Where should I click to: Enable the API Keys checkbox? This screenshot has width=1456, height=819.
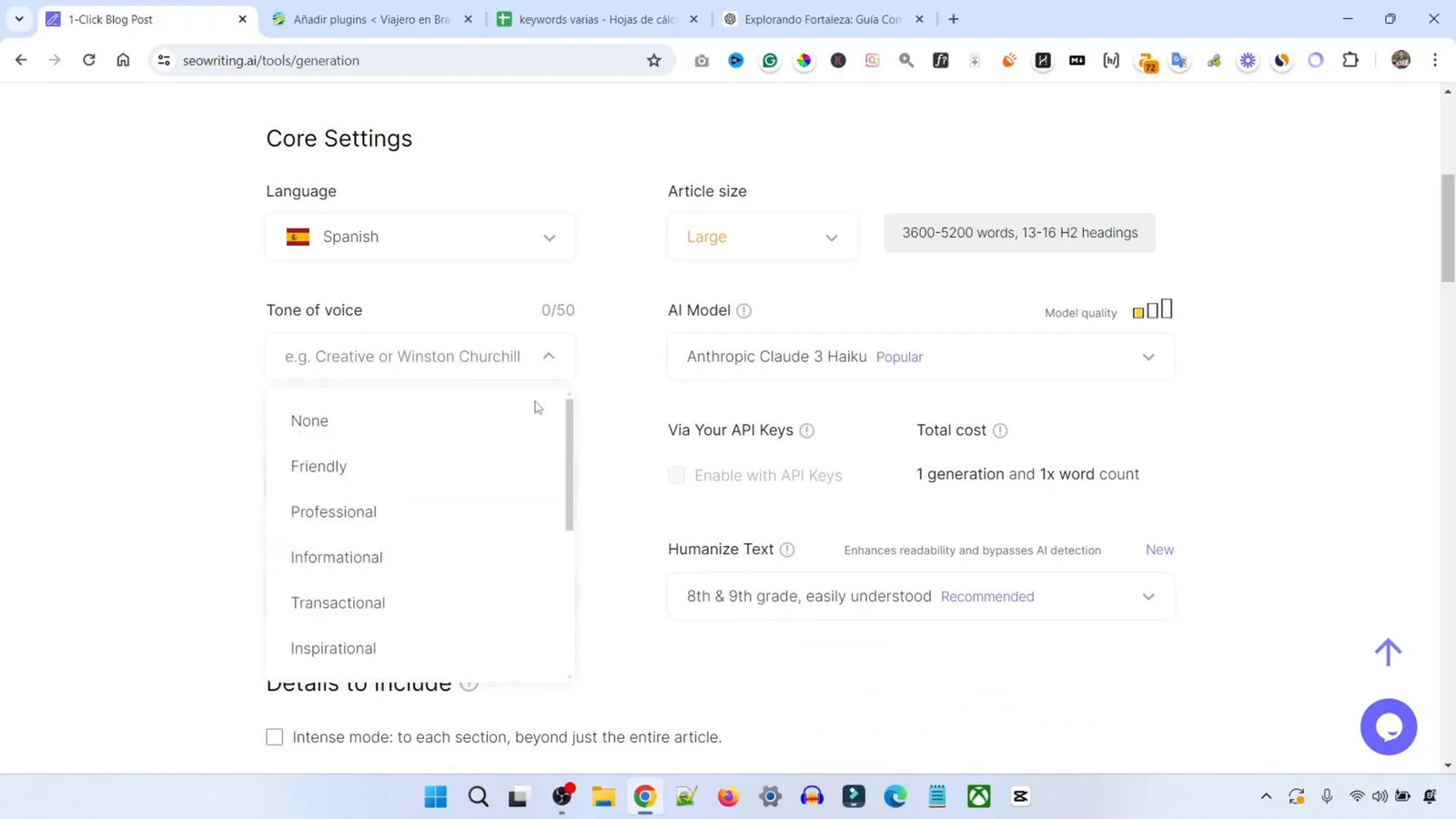coord(676,475)
